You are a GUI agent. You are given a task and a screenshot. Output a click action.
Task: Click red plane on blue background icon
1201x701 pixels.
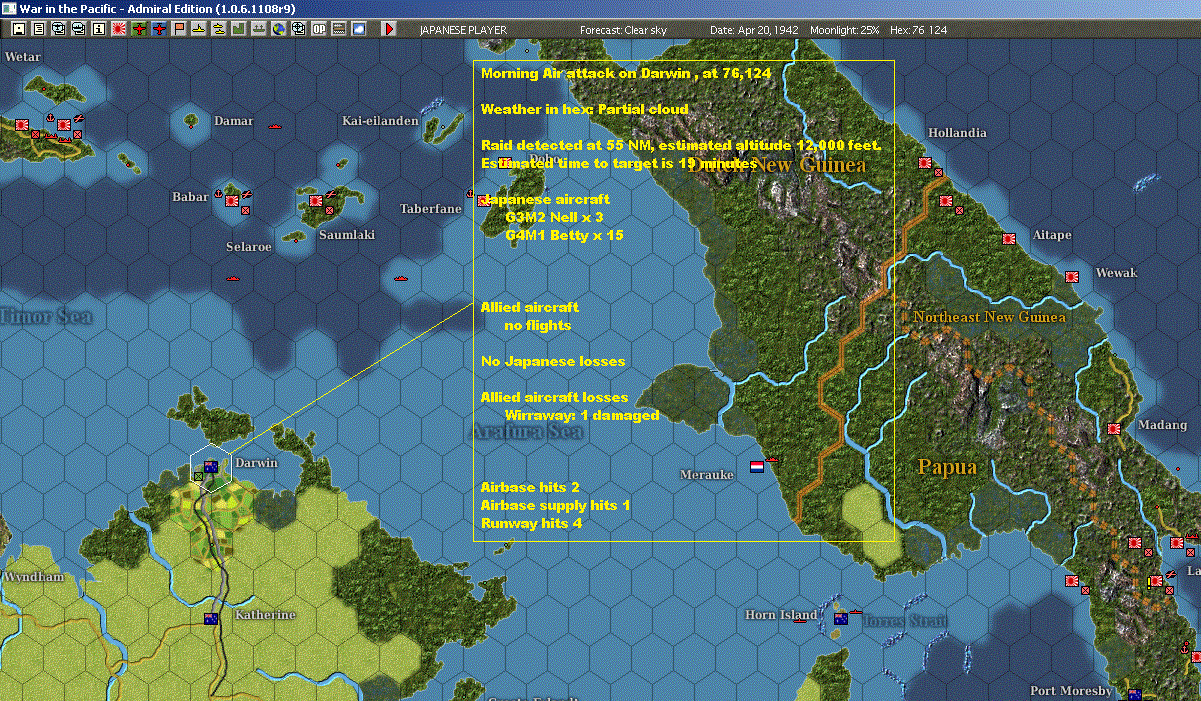pyautogui.click(x=159, y=29)
